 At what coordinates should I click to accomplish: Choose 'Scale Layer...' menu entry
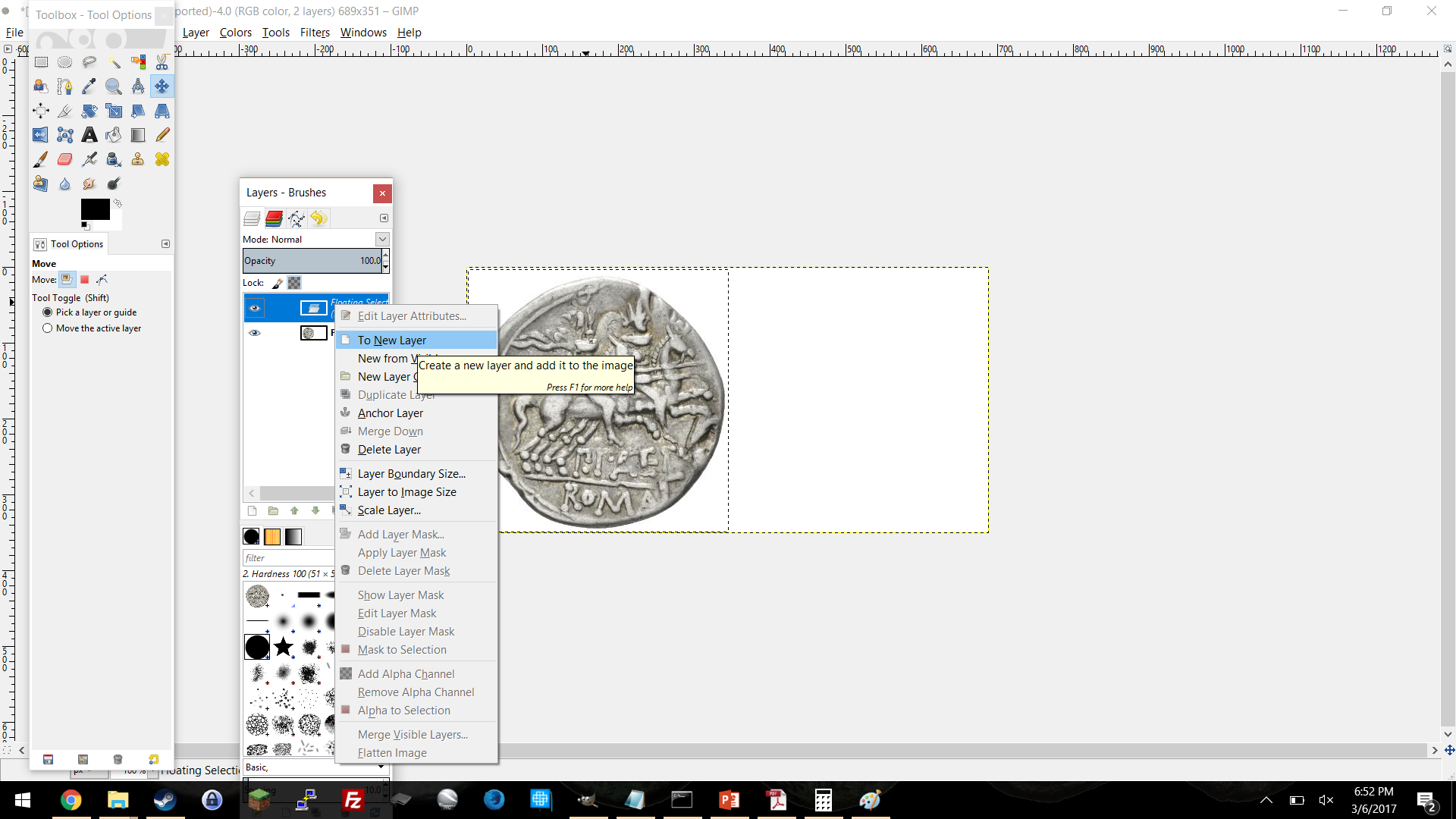coord(416,510)
